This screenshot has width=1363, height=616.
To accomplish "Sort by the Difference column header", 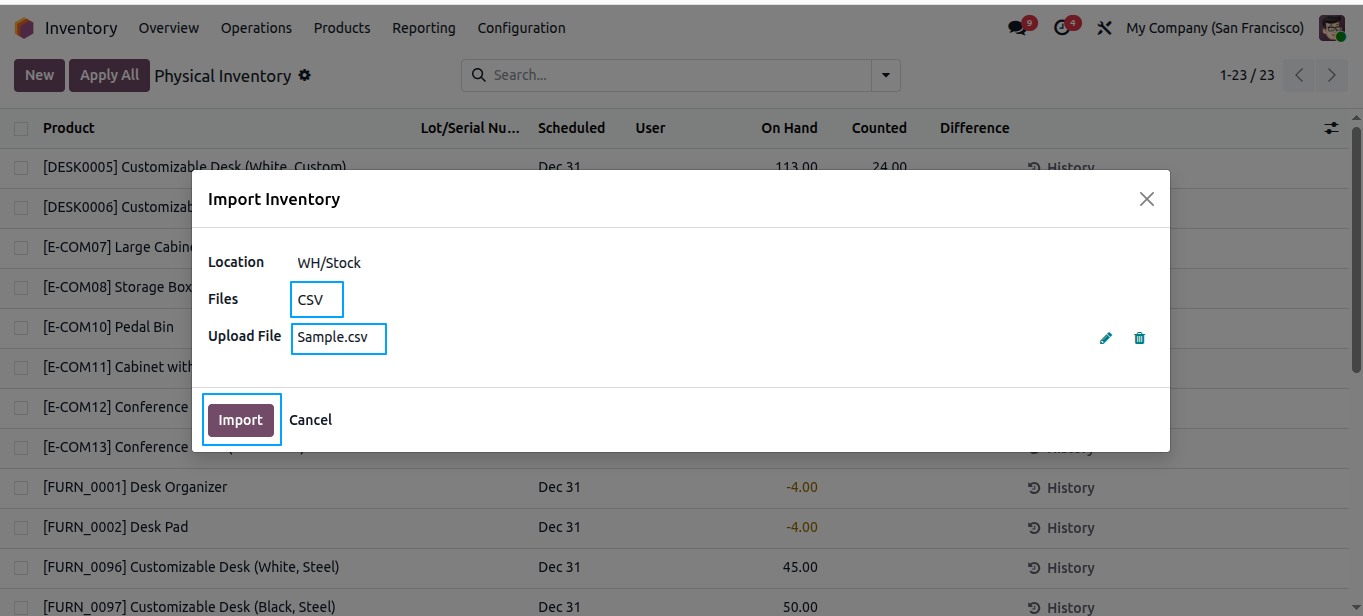I will click(x=975, y=128).
